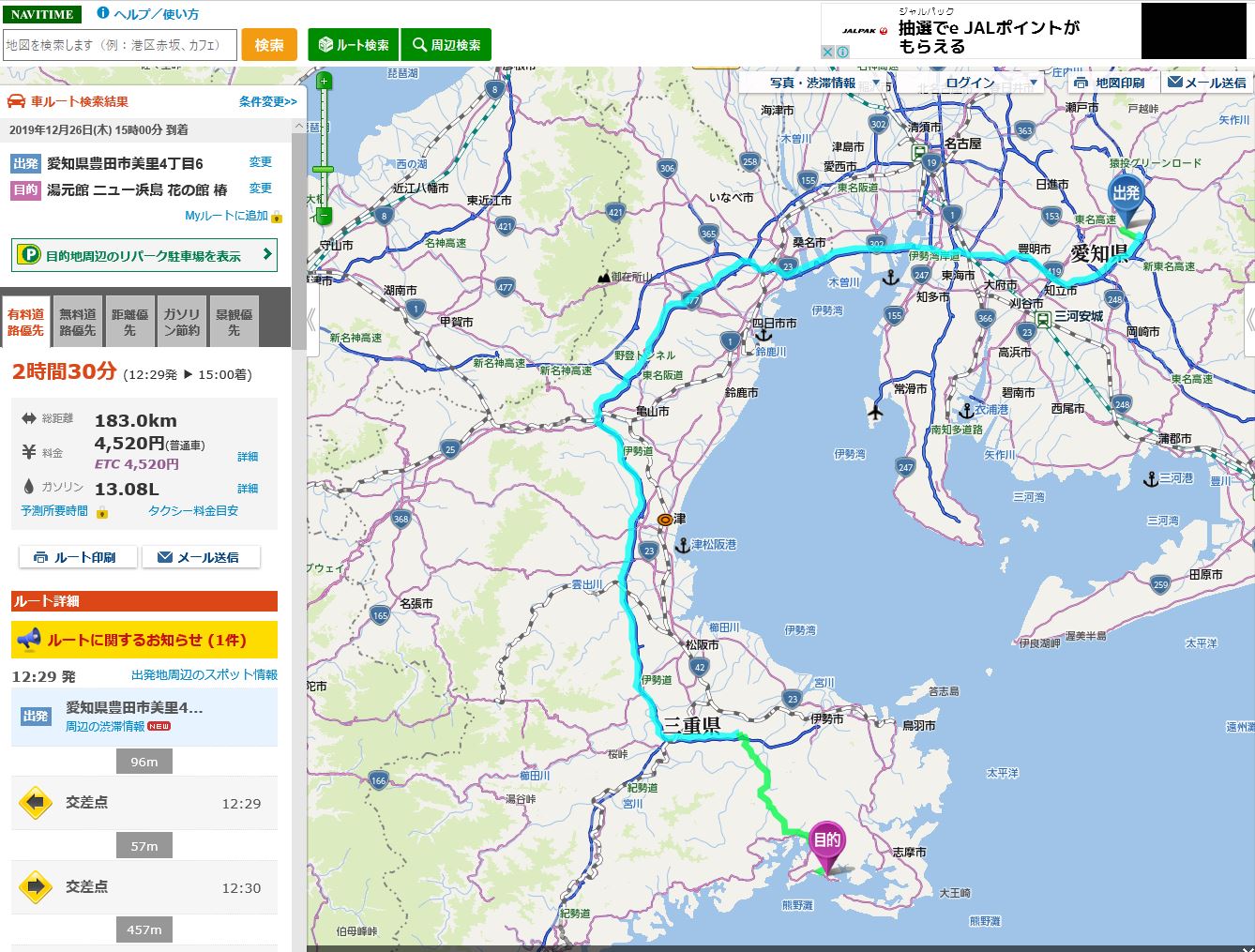Click the megaphone route notice icon

(29, 640)
